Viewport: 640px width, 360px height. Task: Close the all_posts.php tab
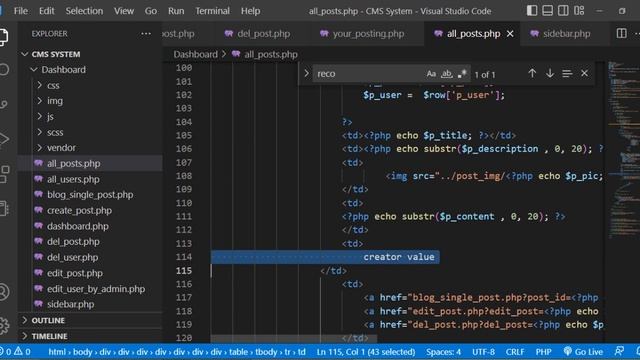click(x=510, y=34)
